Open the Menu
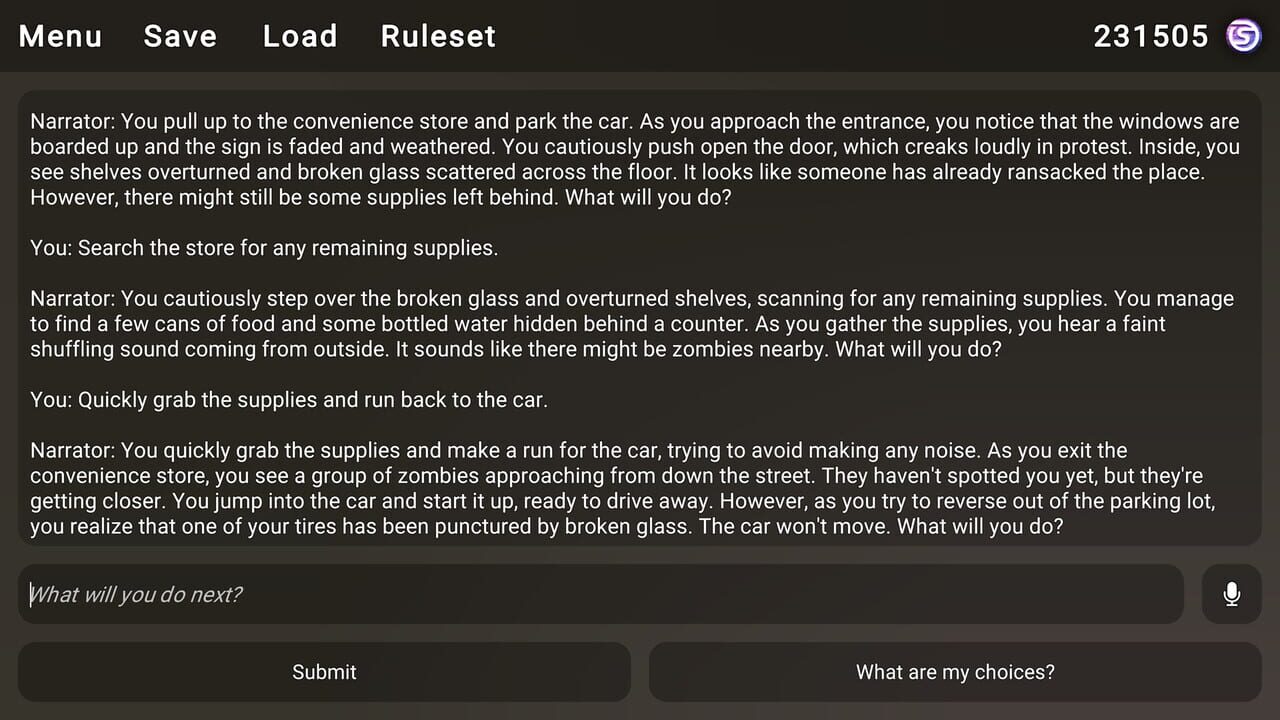The width and height of the screenshot is (1280, 720). click(x=60, y=36)
